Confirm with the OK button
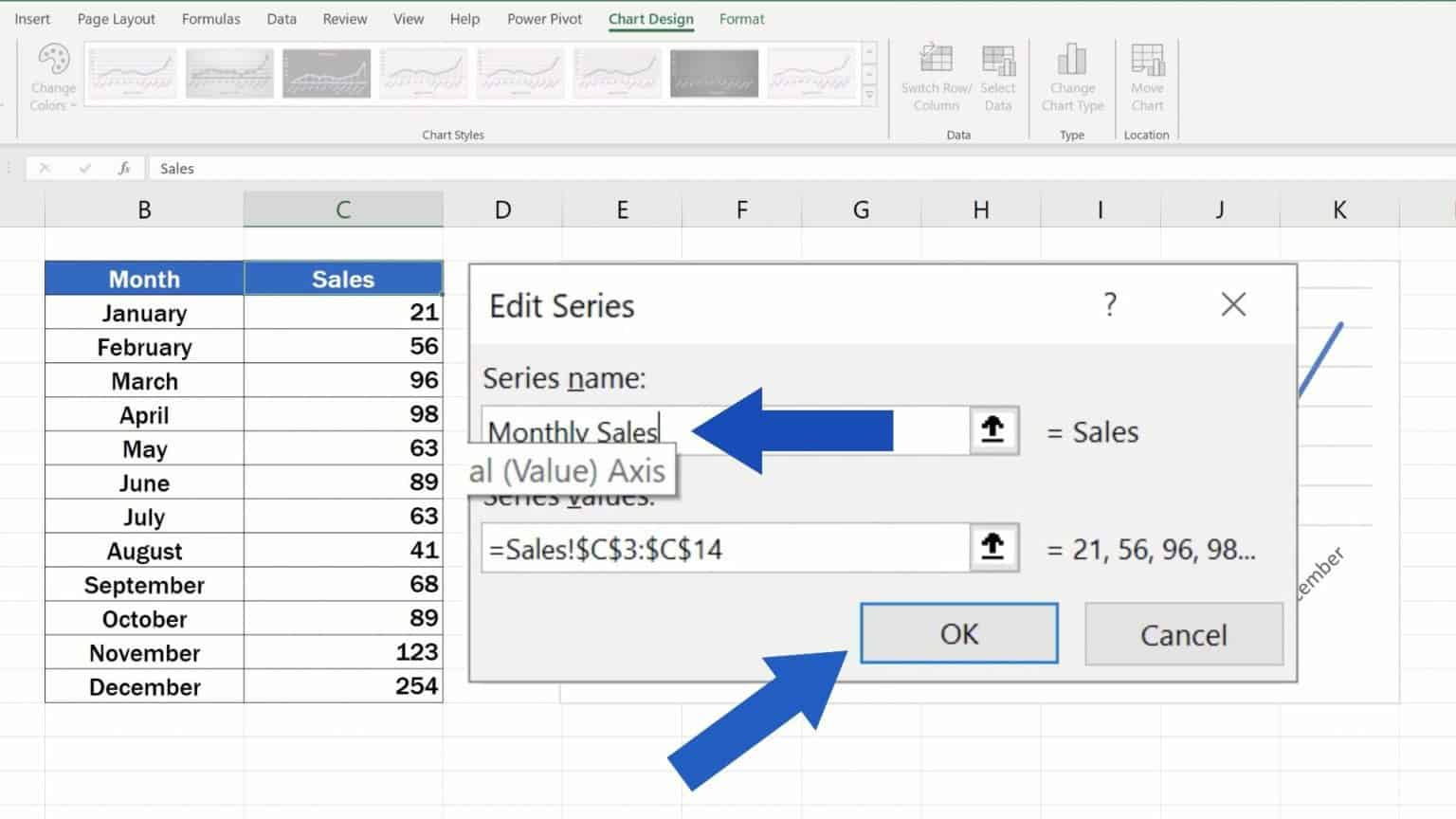The height and width of the screenshot is (819, 1456). coord(958,633)
